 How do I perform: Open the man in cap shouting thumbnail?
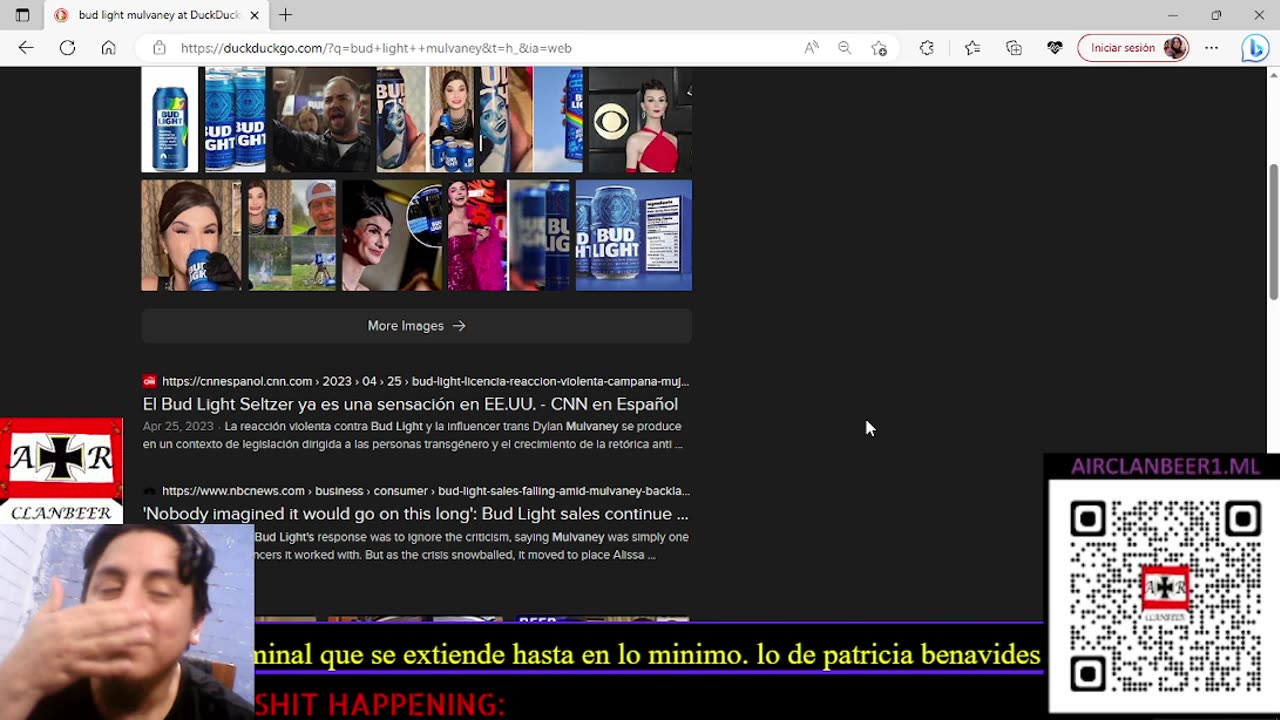tap(322, 120)
